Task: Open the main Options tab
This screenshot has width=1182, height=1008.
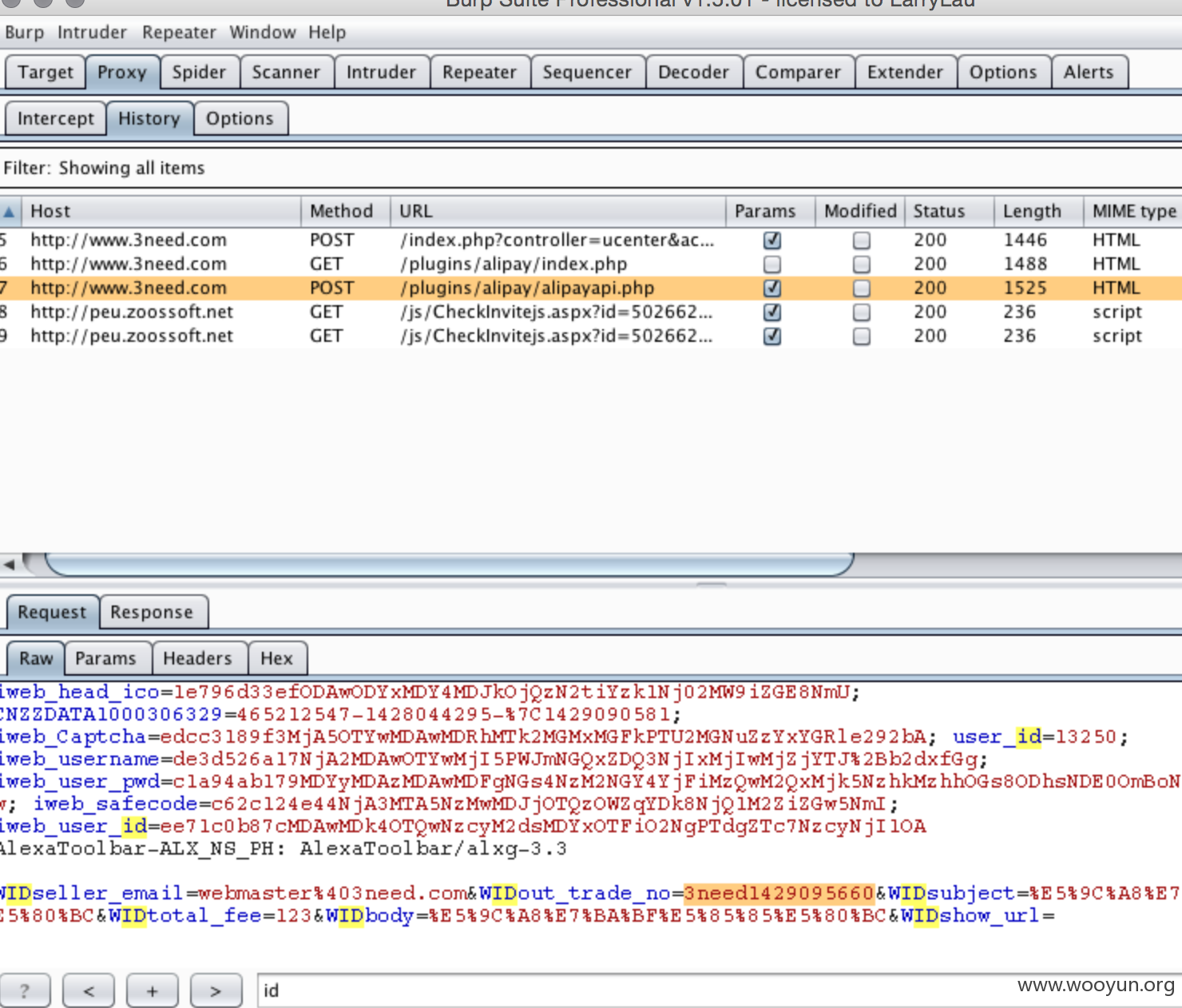Action: tap(1003, 72)
